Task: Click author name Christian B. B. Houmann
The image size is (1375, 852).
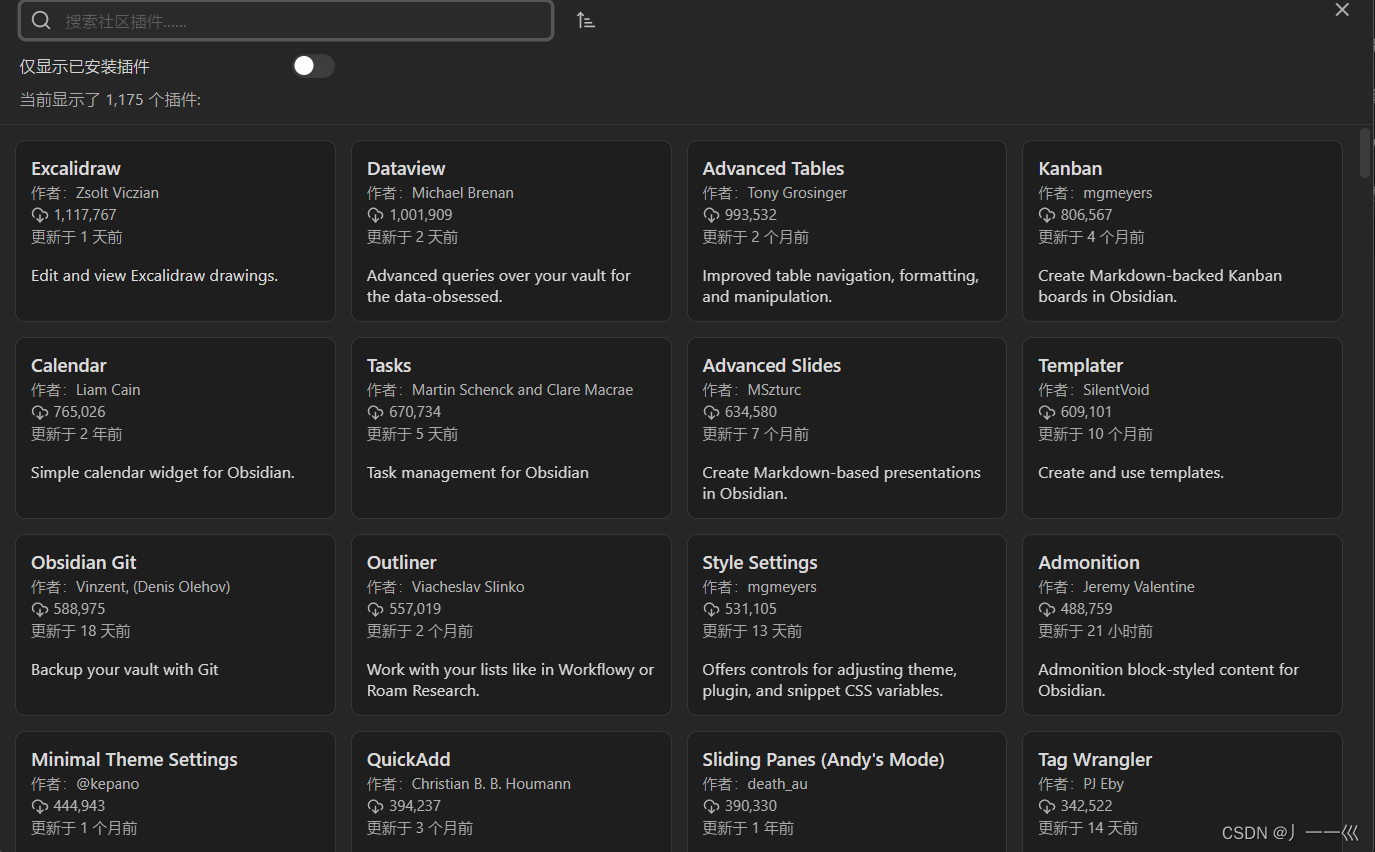Action: click(491, 784)
